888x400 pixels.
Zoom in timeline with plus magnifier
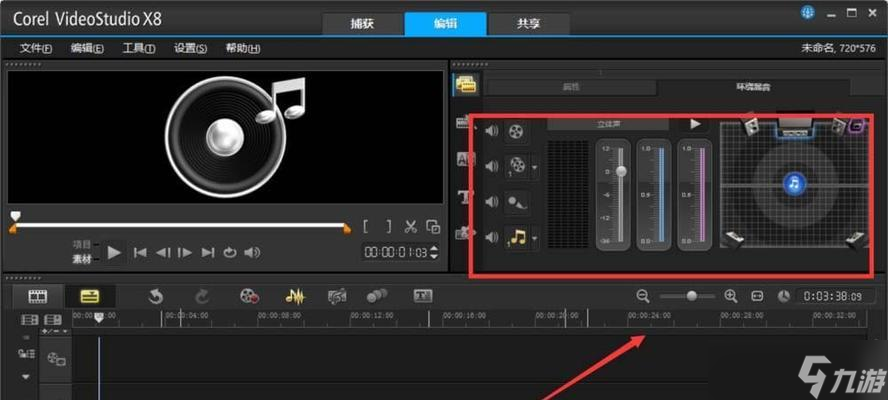(x=730, y=296)
